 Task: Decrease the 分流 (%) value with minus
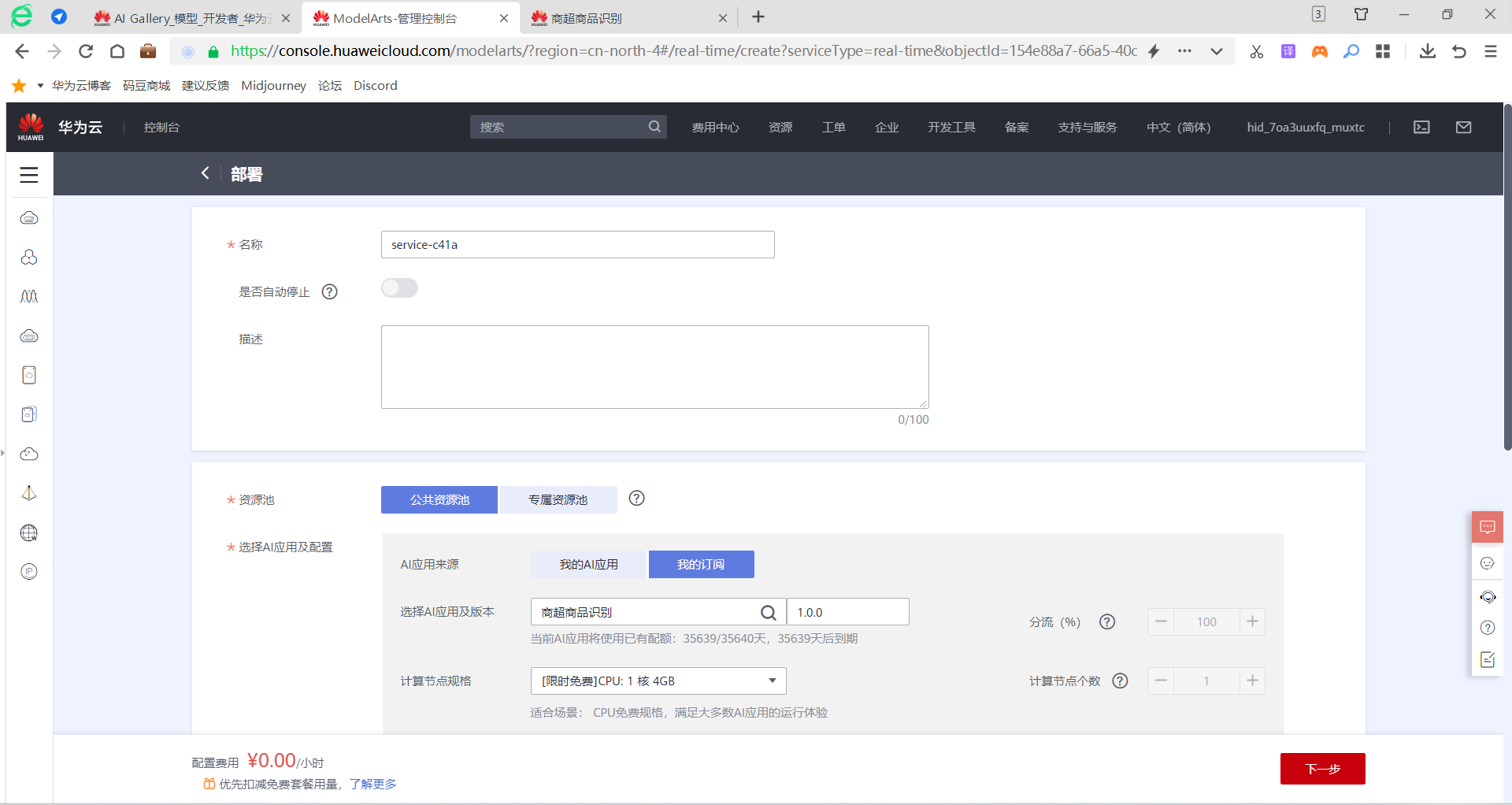pos(1161,621)
